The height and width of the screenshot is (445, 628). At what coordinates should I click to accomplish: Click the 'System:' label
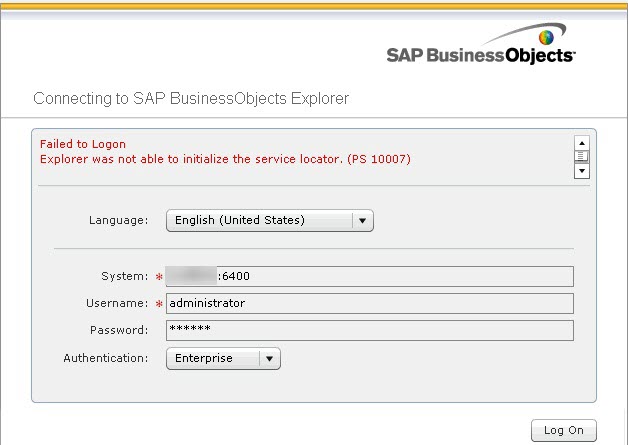[x=125, y=276]
